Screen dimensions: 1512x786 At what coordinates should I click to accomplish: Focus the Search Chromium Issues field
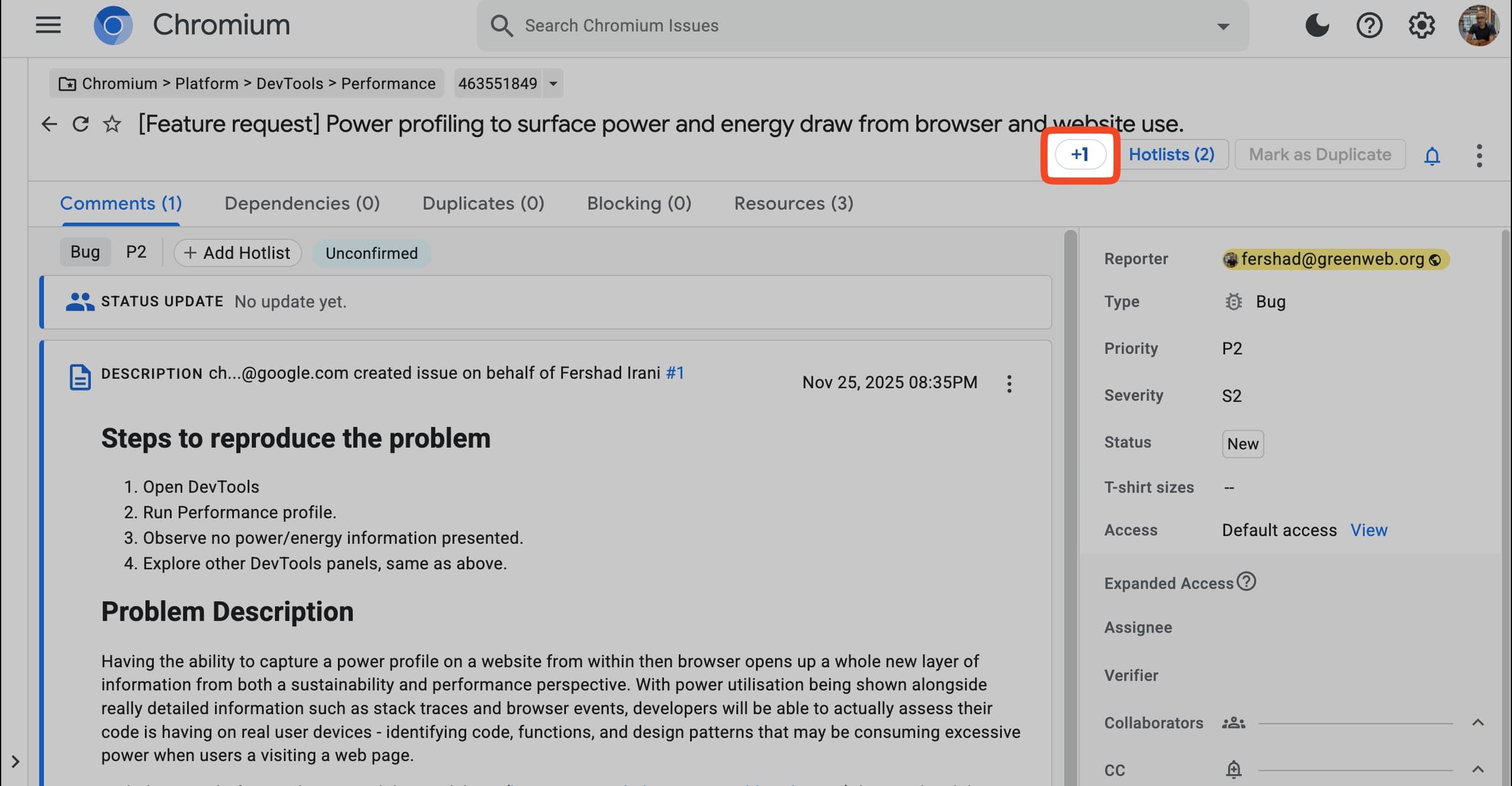[x=862, y=26]
